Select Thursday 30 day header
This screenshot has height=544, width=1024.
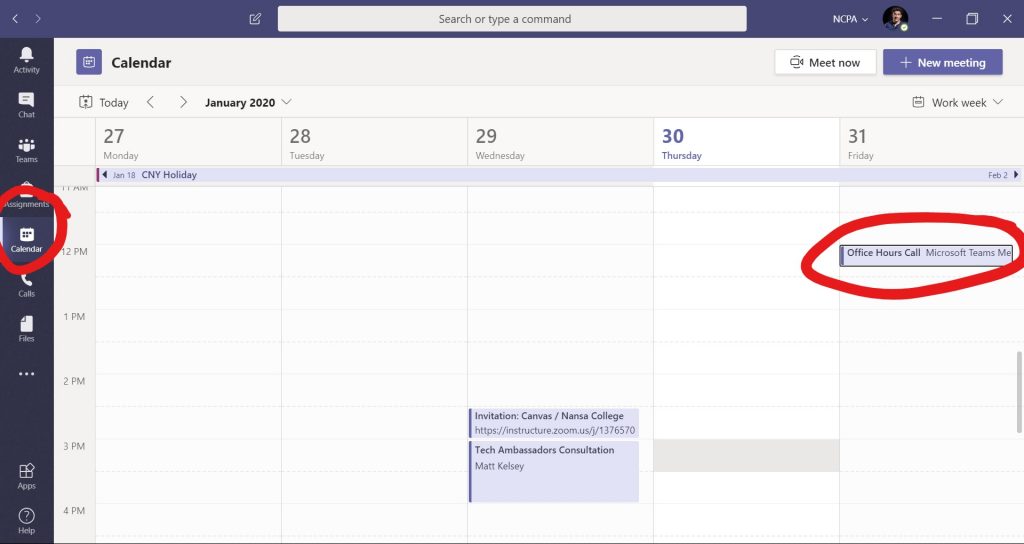point(746,143)
